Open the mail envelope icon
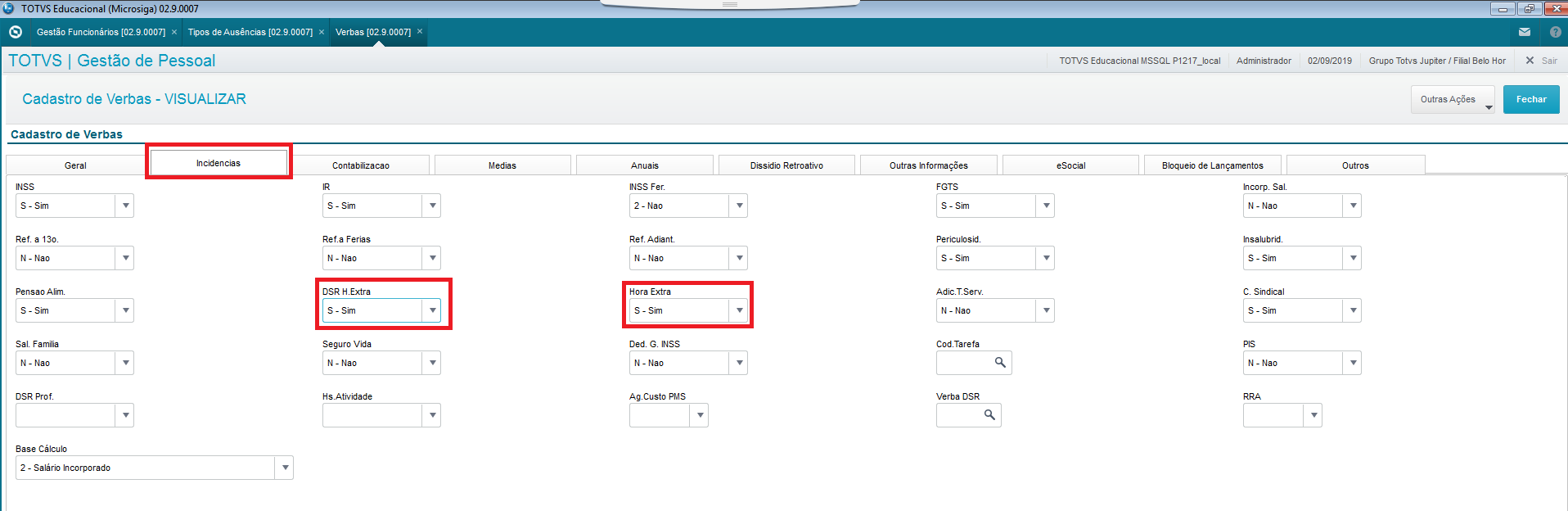This screenshot has width=1568, height=511. 1524,32
